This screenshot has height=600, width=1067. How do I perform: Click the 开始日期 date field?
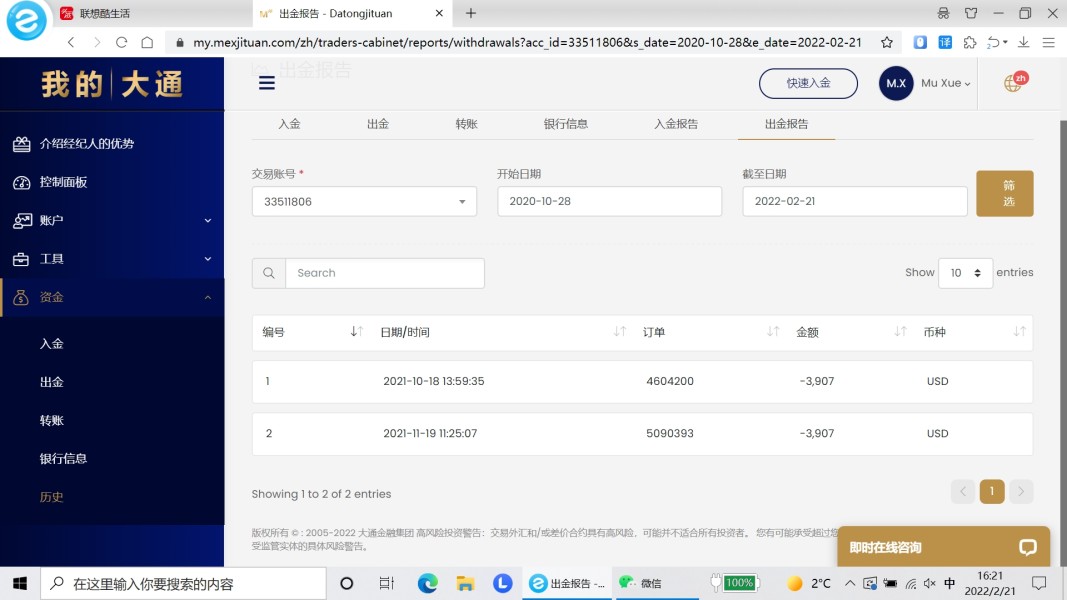coord(609,201)
